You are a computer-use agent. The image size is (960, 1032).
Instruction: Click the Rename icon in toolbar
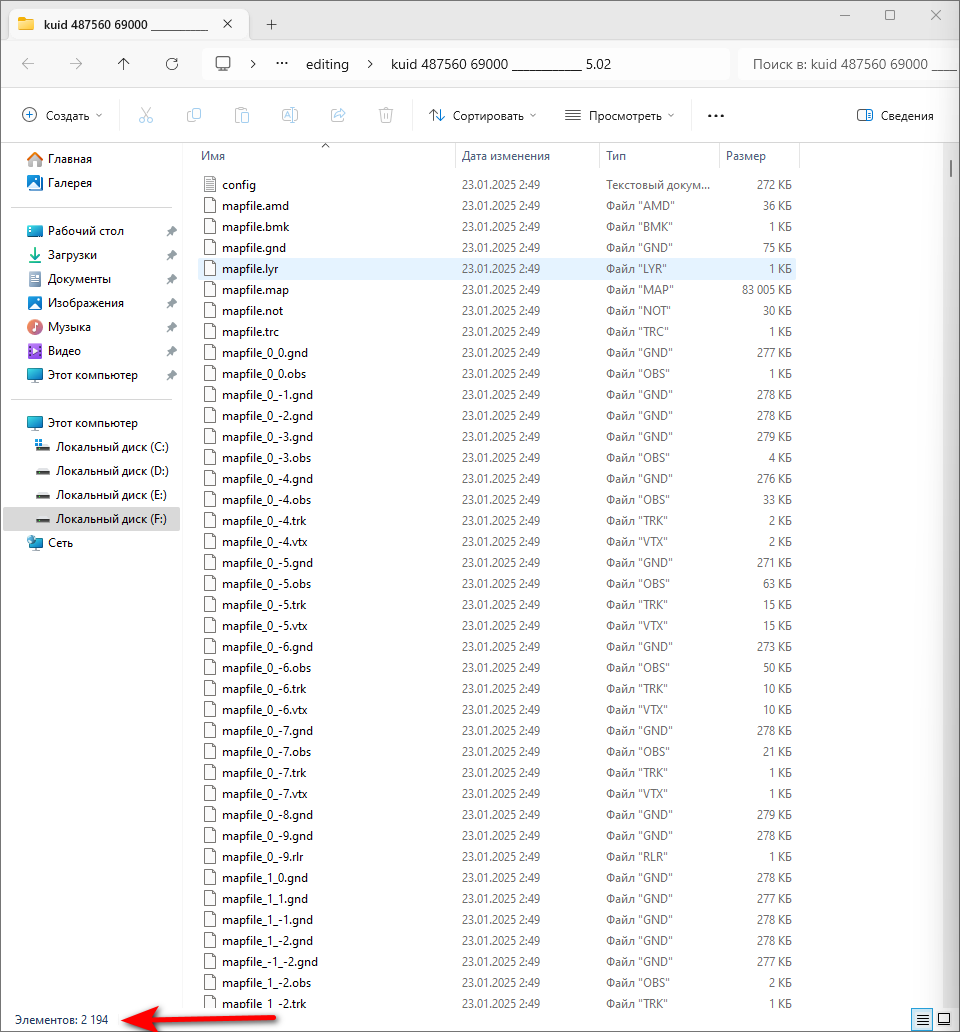pos(290,116)
